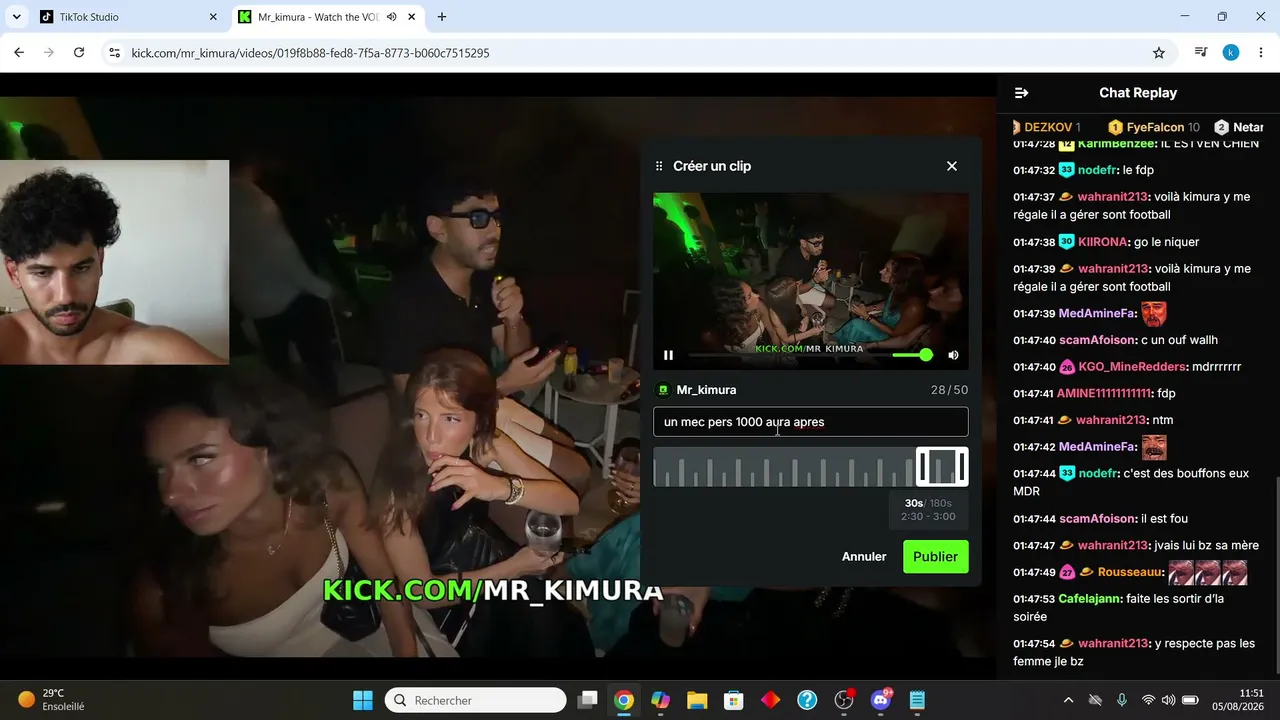This screenshot has height=720, width=1280.
Task: Open the Mr_kimura channel avatar icon
Action: coord(662,390)
